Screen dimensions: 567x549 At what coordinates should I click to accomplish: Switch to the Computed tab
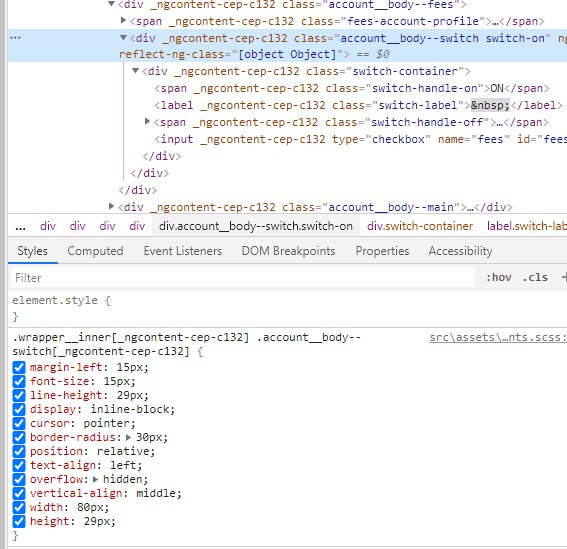[95, 251]
